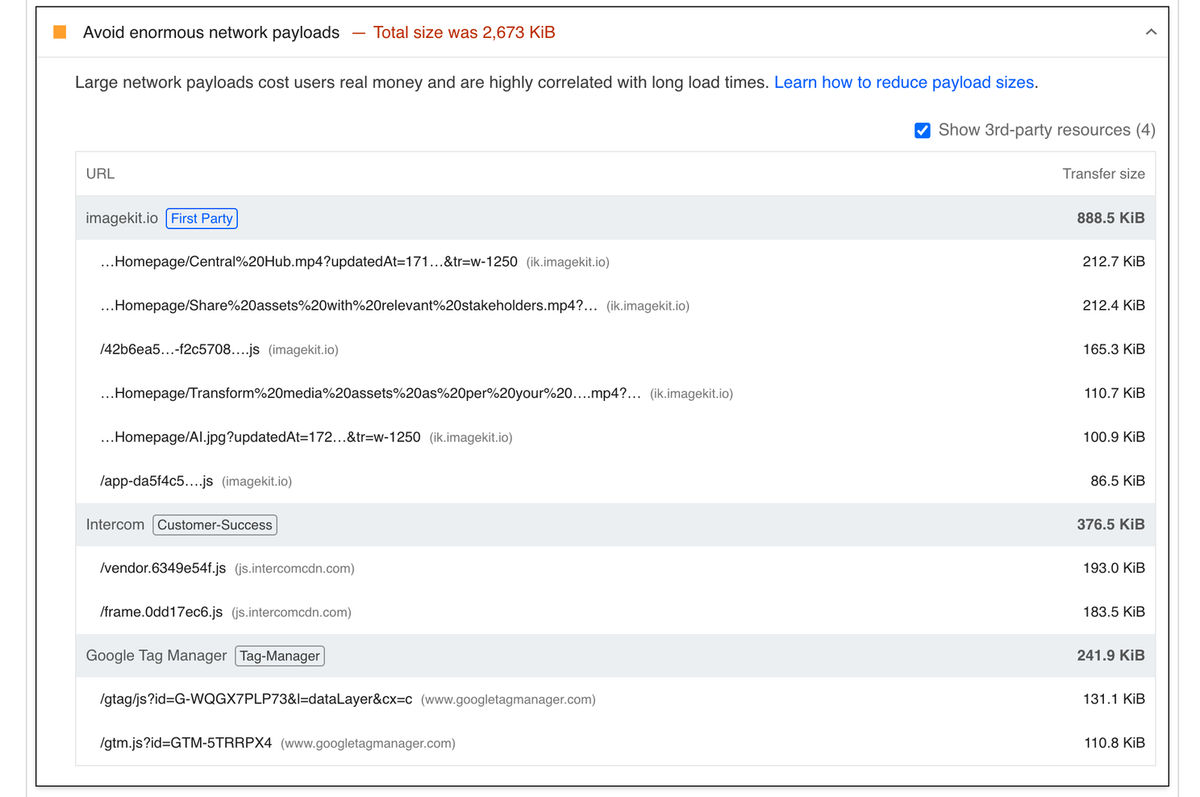Click the First Party chip for imagekit.io
1200x797 pixels.
(x=201, y=218)
